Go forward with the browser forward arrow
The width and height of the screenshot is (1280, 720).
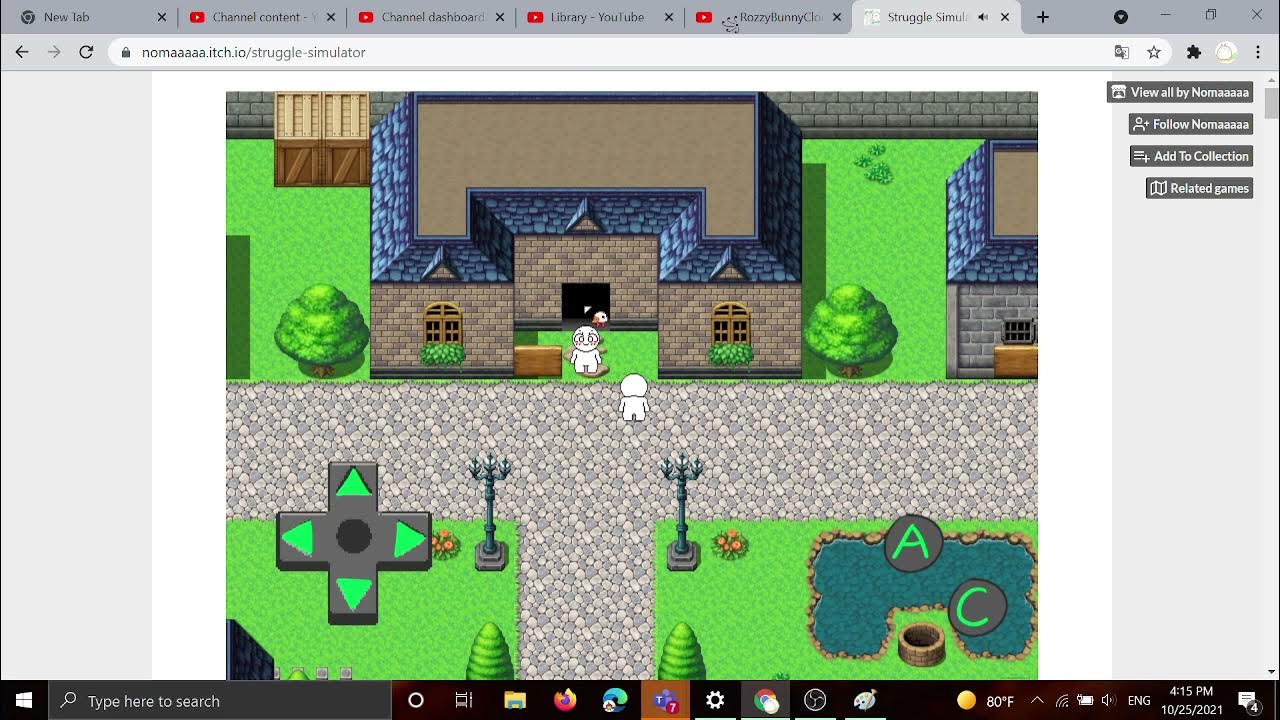tap(54, 52)
